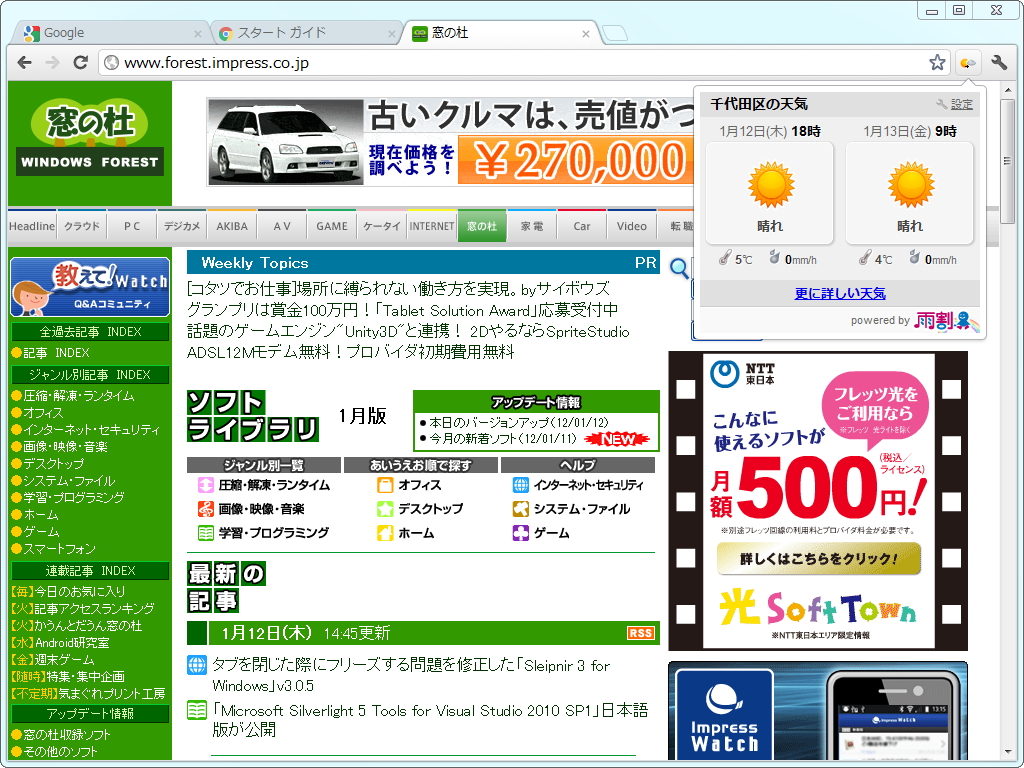Screen dimensions: 1024x768
Task: Open the Chrome settings wrench icon
Action: point(998,61)
